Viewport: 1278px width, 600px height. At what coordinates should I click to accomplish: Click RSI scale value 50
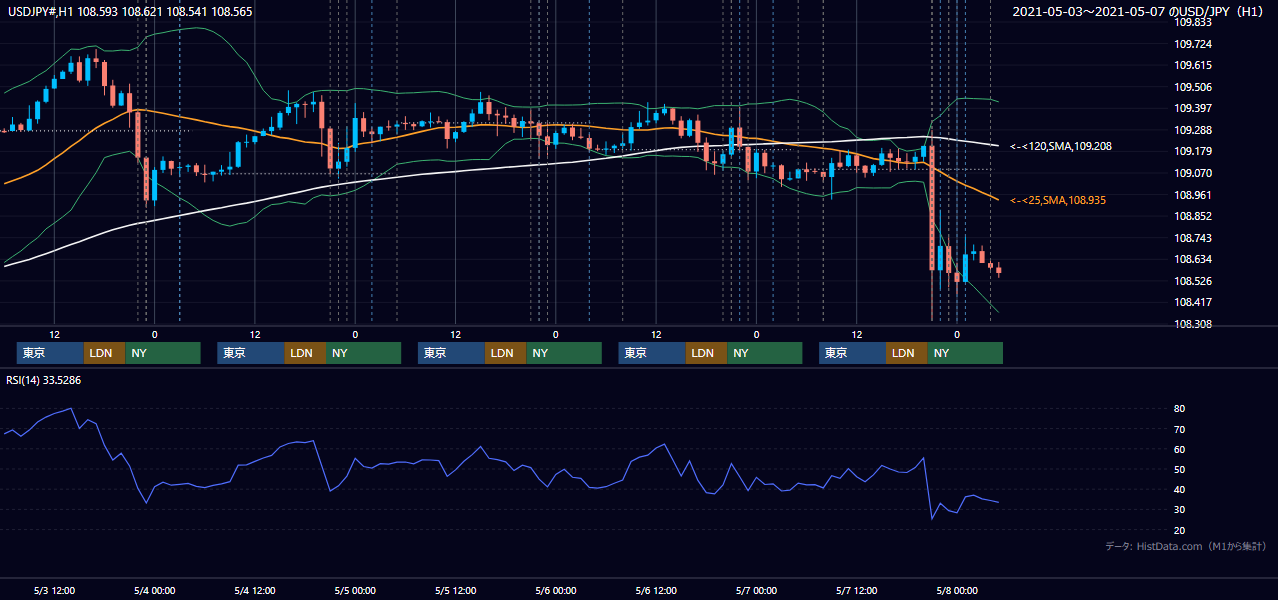point(1180,469)
